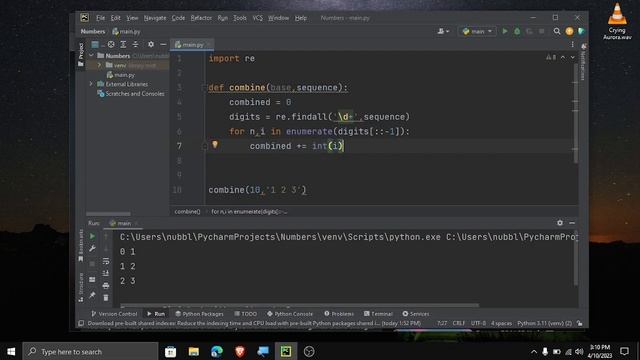This screenshot has height=360, width=640.
Task: Open the inspections warning widget
Action: pos(551,58)
